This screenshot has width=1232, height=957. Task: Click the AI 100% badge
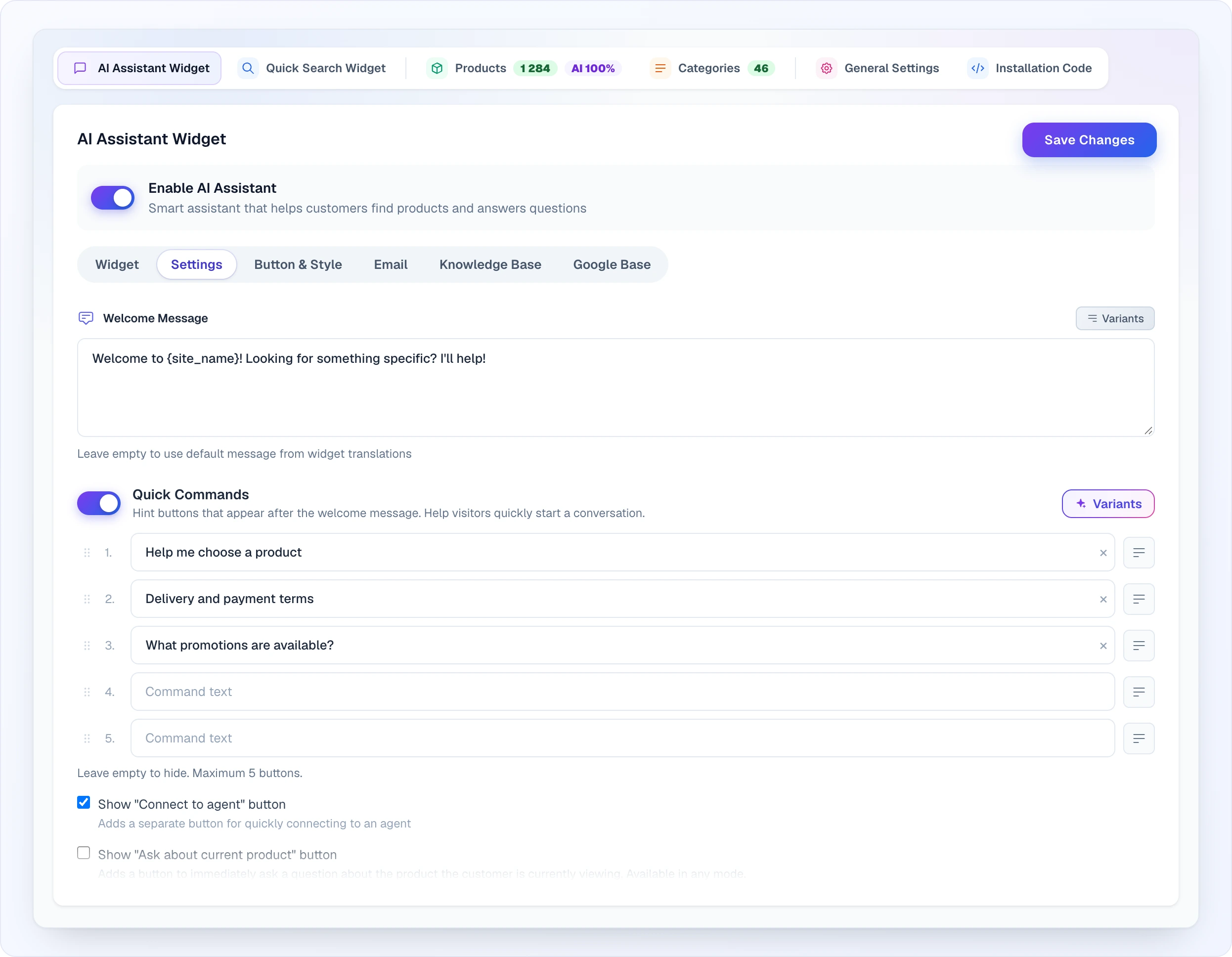pos(593,68)
